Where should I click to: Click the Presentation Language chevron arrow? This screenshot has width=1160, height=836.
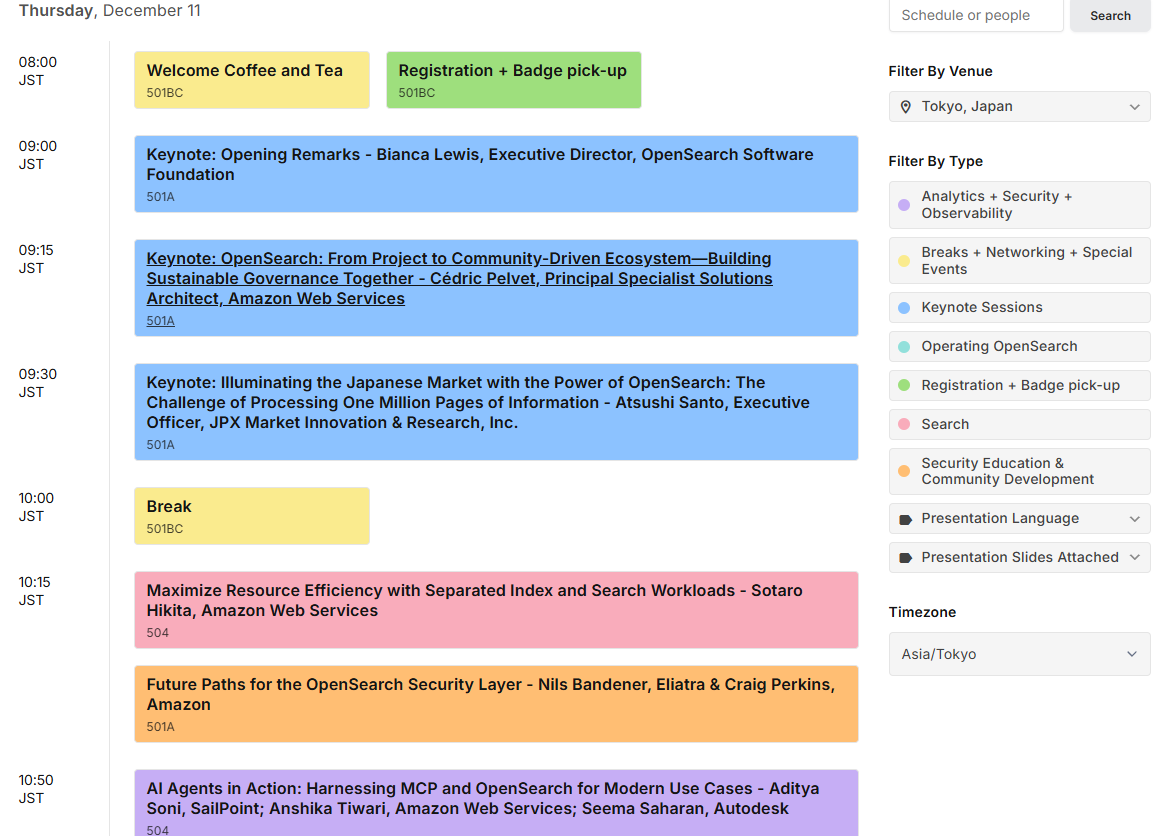(1134, 519)
